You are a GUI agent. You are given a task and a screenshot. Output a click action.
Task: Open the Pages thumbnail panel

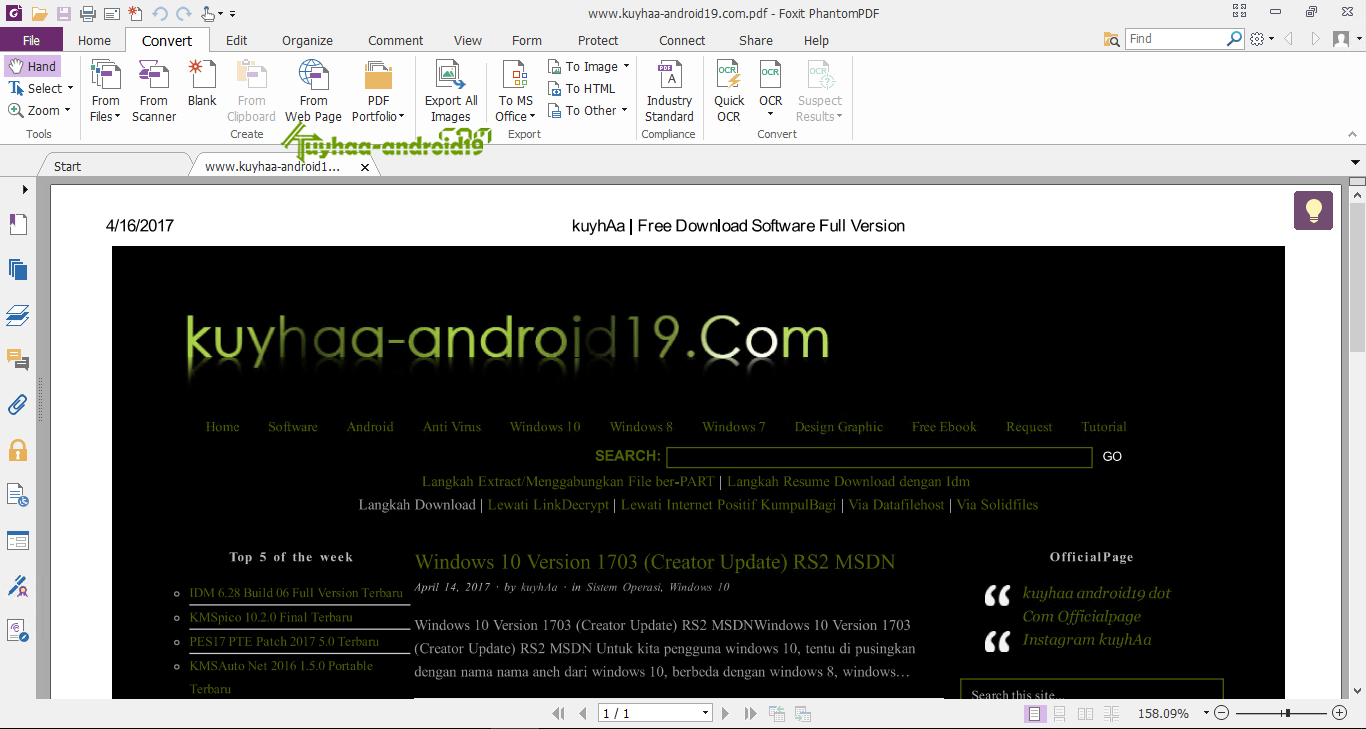pos(18,269)
